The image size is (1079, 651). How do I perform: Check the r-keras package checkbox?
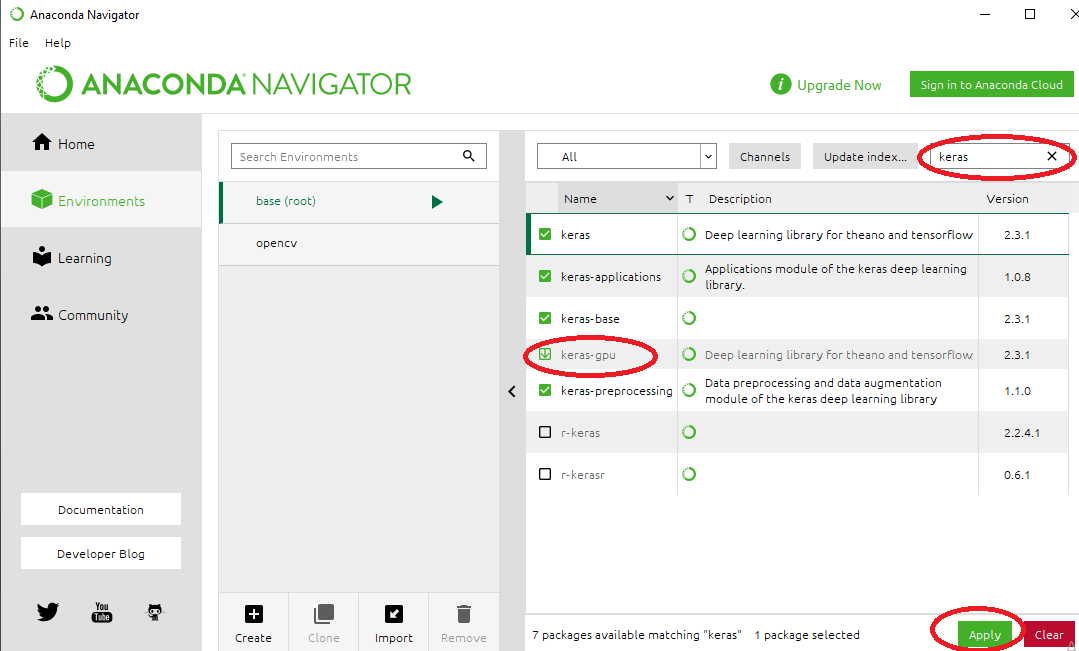(x=545, y=431)
